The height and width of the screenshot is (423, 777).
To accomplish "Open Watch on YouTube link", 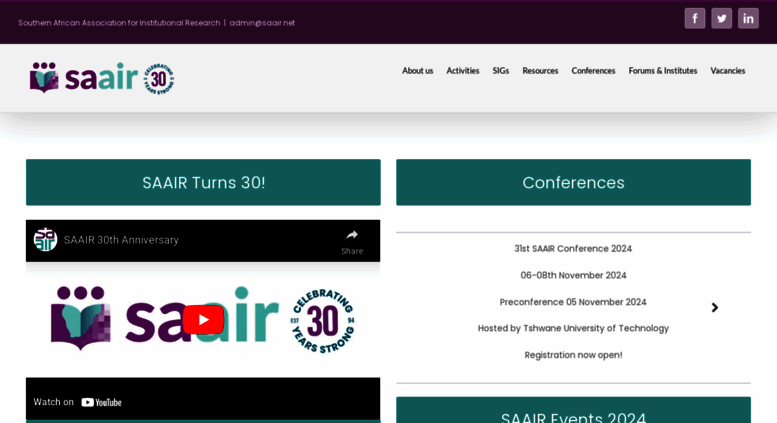I will [x=77, y=402].
